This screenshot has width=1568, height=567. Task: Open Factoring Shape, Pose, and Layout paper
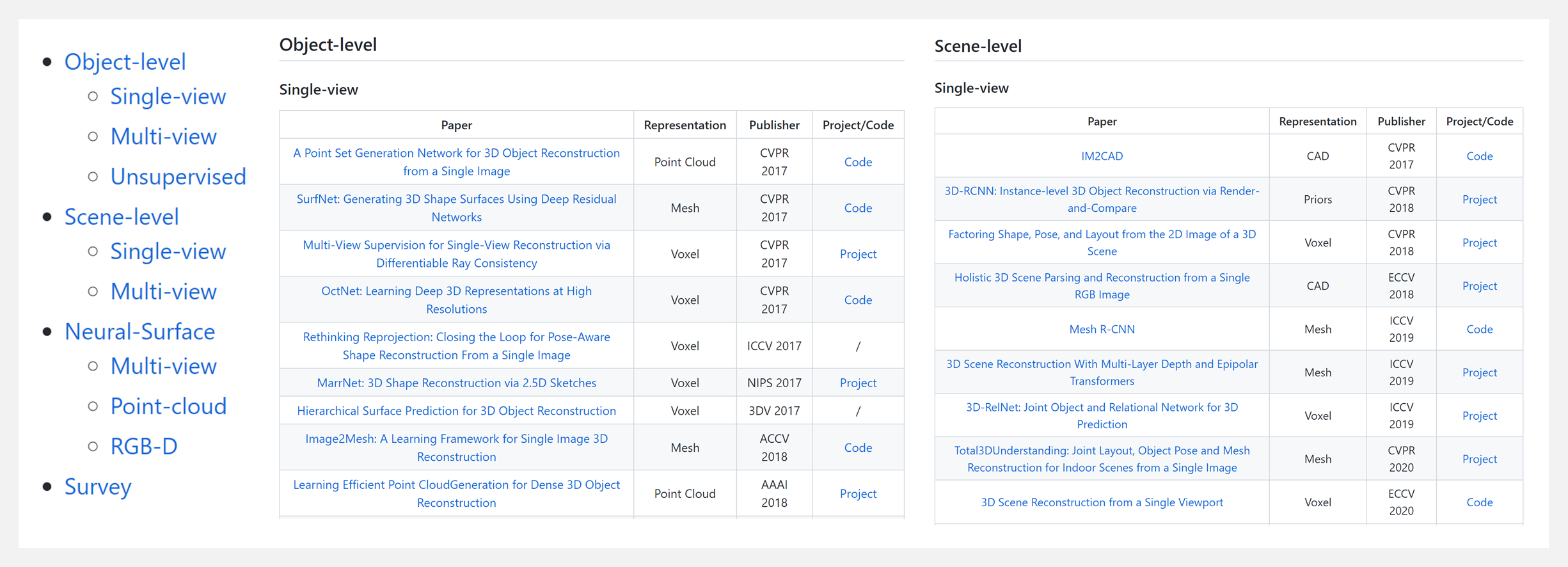pyautogui.click(x=1102, y=243)
